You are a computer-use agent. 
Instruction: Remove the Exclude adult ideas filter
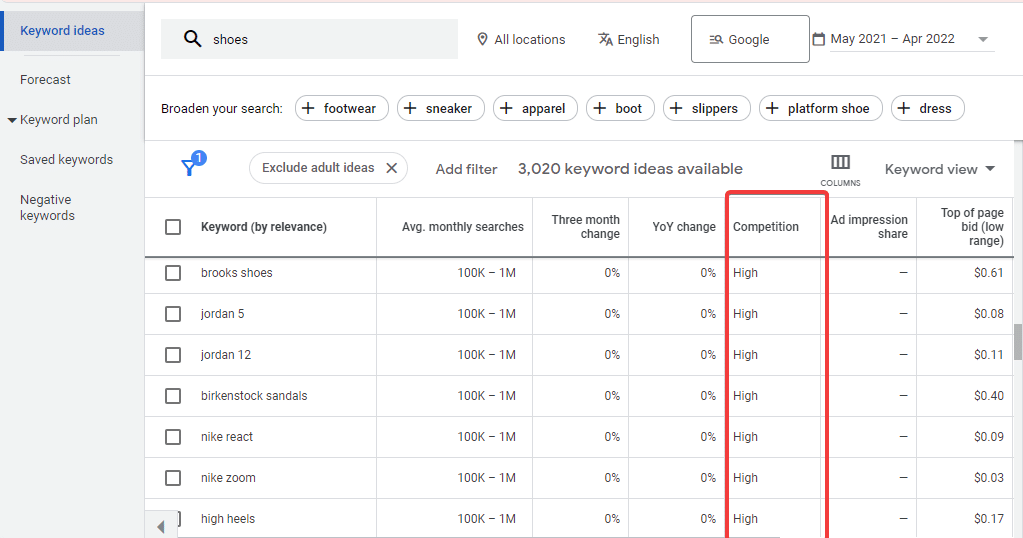(391, 168)
